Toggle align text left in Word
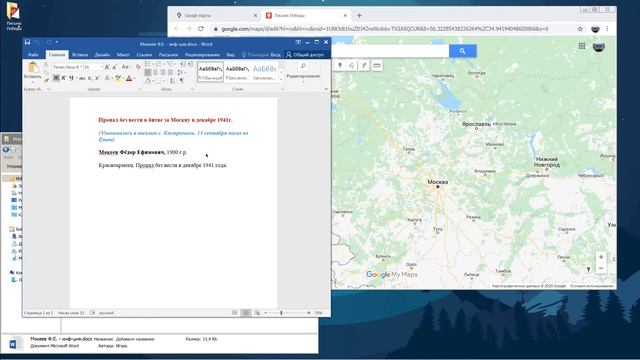This screenshot has height=360, width=640. click(148, 72)
